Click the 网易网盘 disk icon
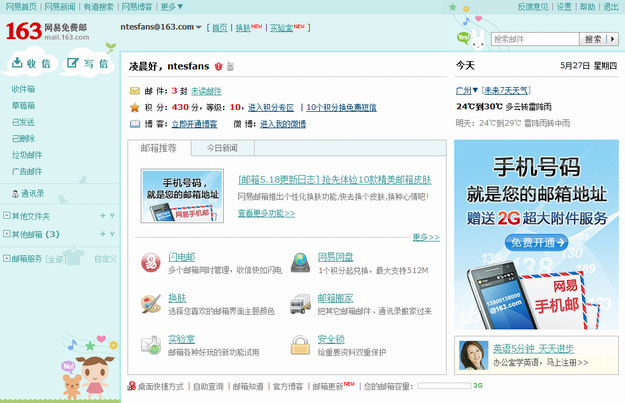The height and width of the screenshot is (403, 625). pyautogui.click(x=301, y=263)
